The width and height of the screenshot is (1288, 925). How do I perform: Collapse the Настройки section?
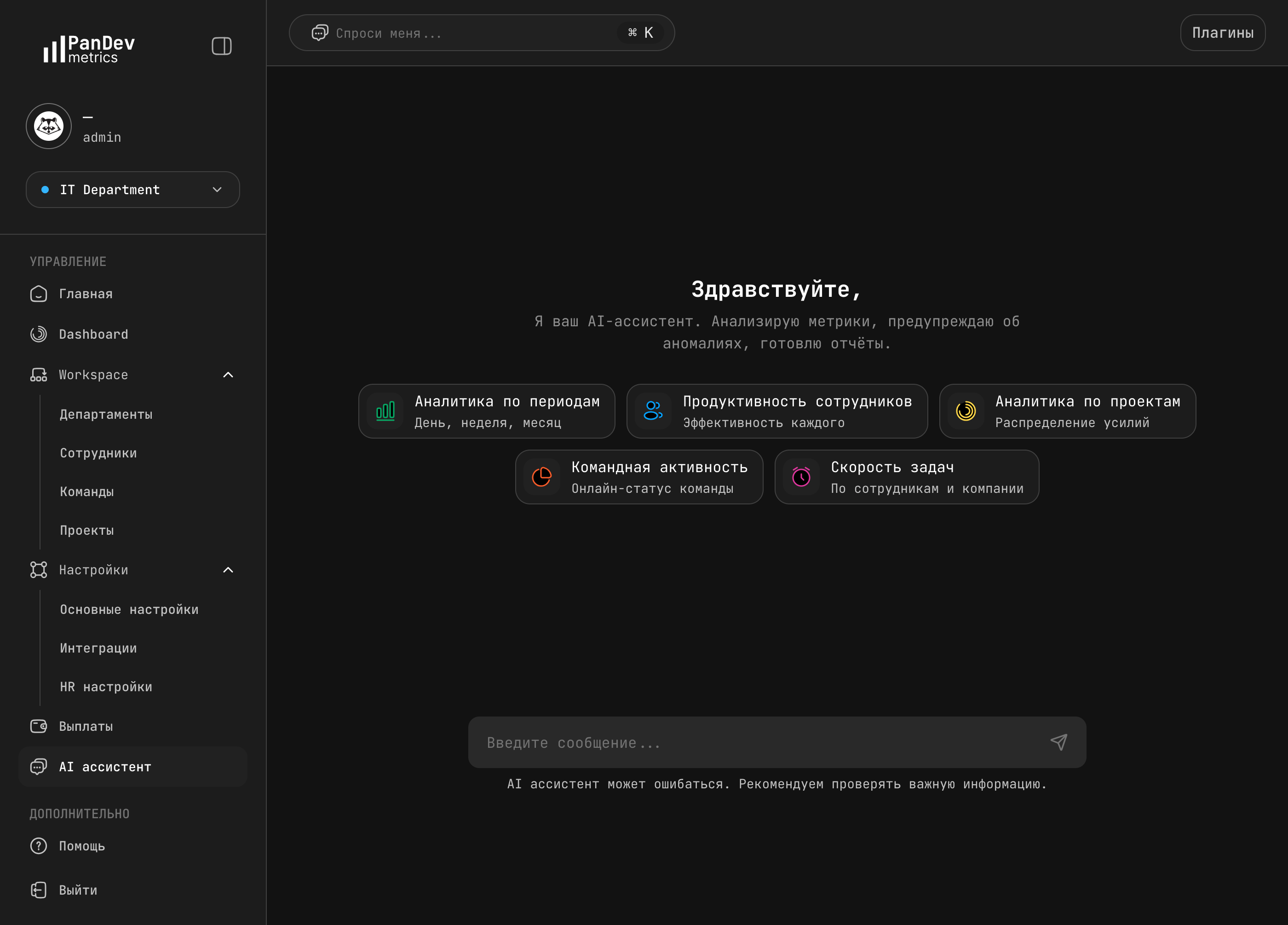tap(228, 570)
